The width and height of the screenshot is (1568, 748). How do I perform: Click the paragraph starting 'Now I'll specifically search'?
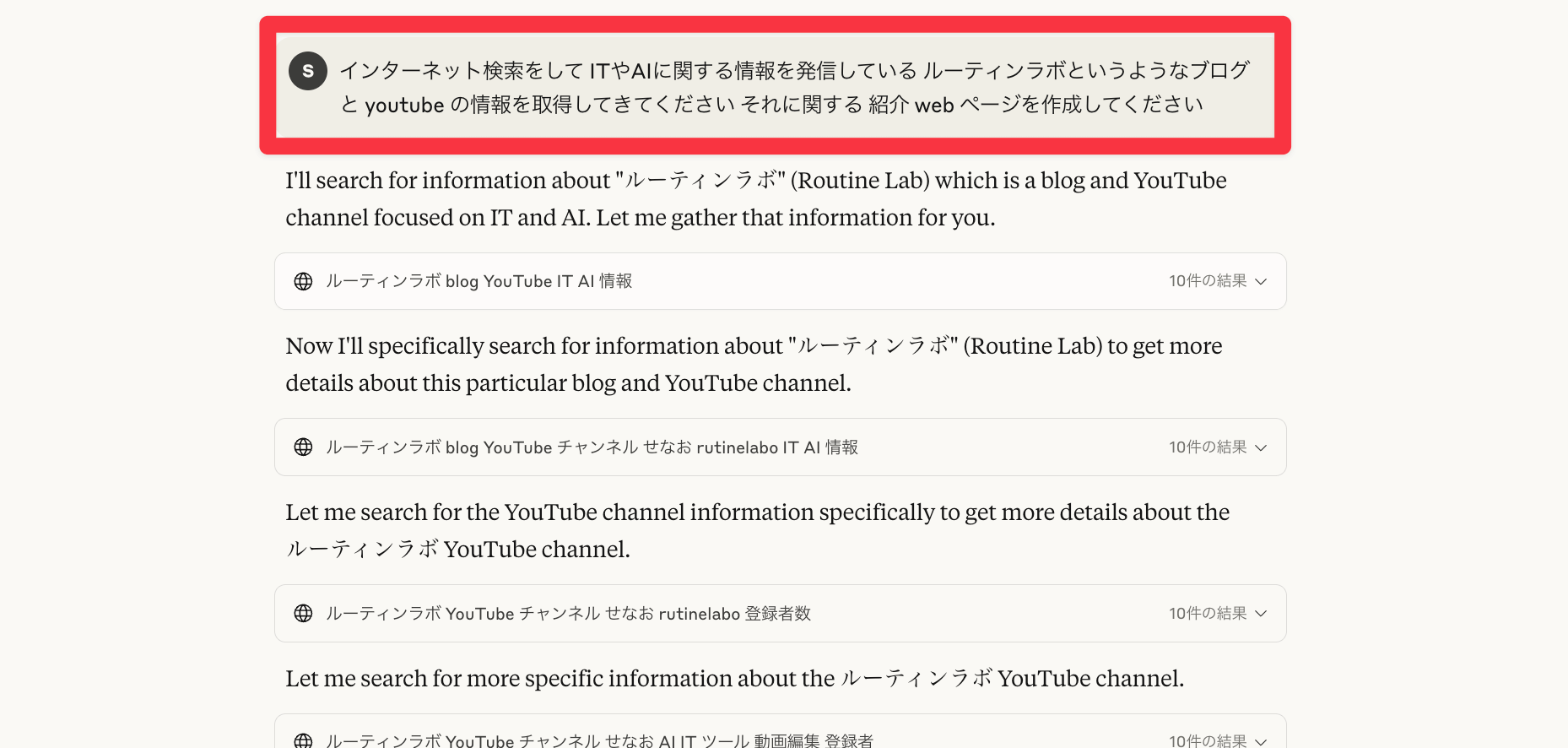(754, 365)
